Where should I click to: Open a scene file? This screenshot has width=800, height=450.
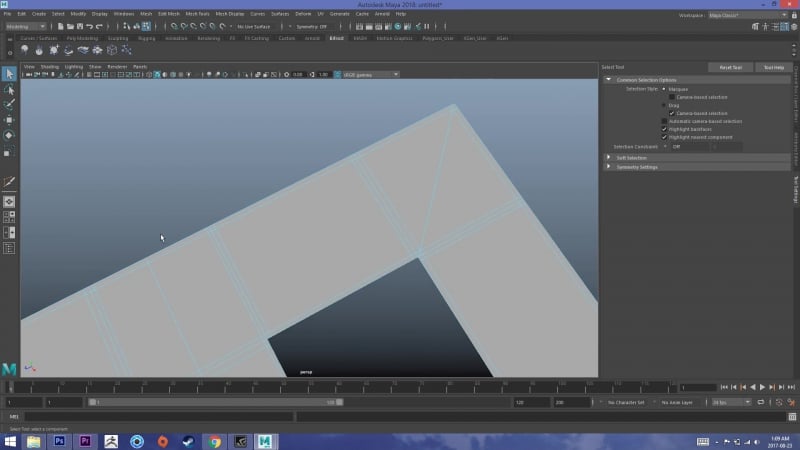[x=70, y=27]
